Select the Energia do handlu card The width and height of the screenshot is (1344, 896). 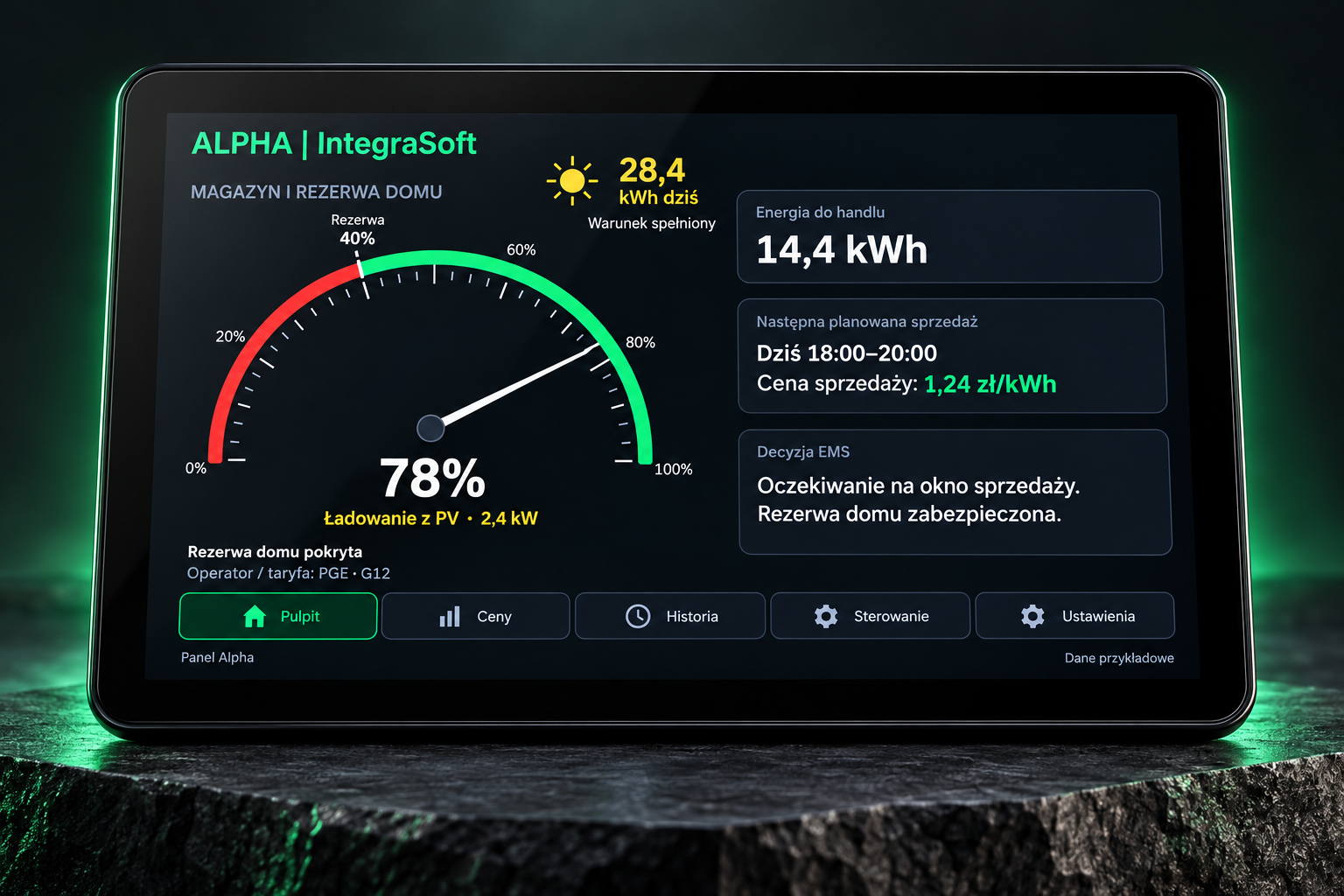(949, 236)
